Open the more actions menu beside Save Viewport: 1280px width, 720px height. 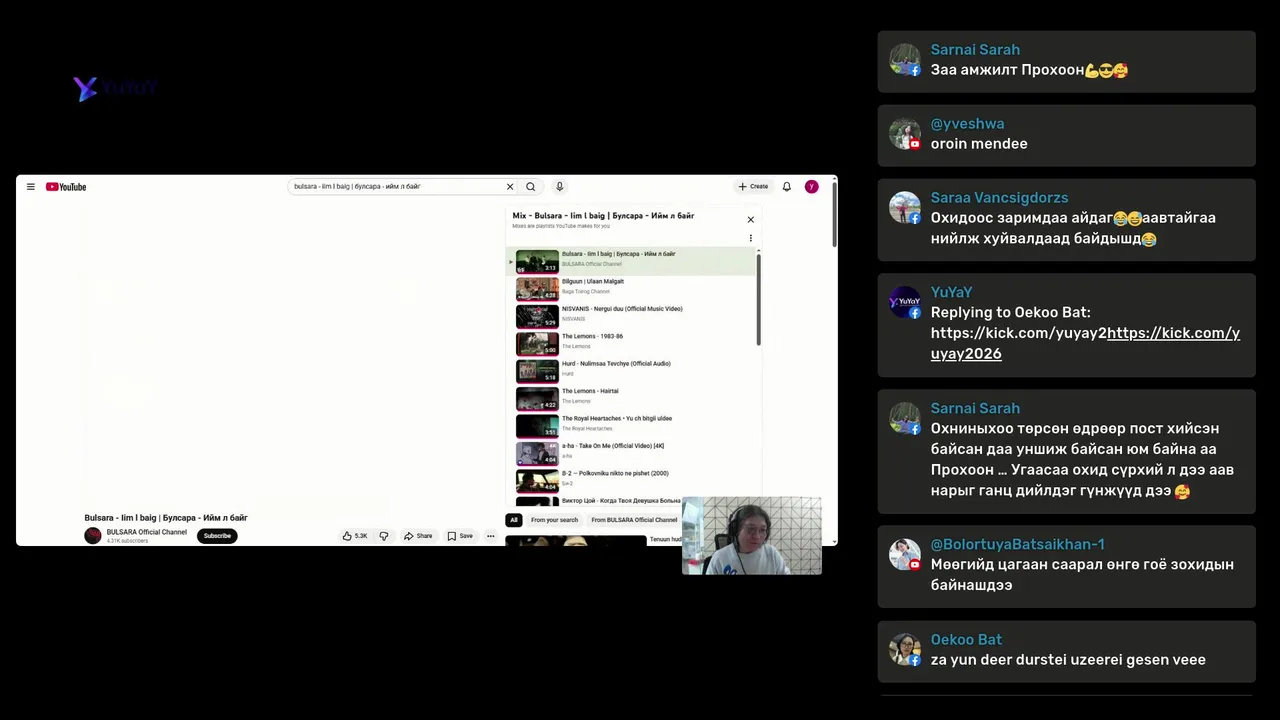click(x=490, y=536)
